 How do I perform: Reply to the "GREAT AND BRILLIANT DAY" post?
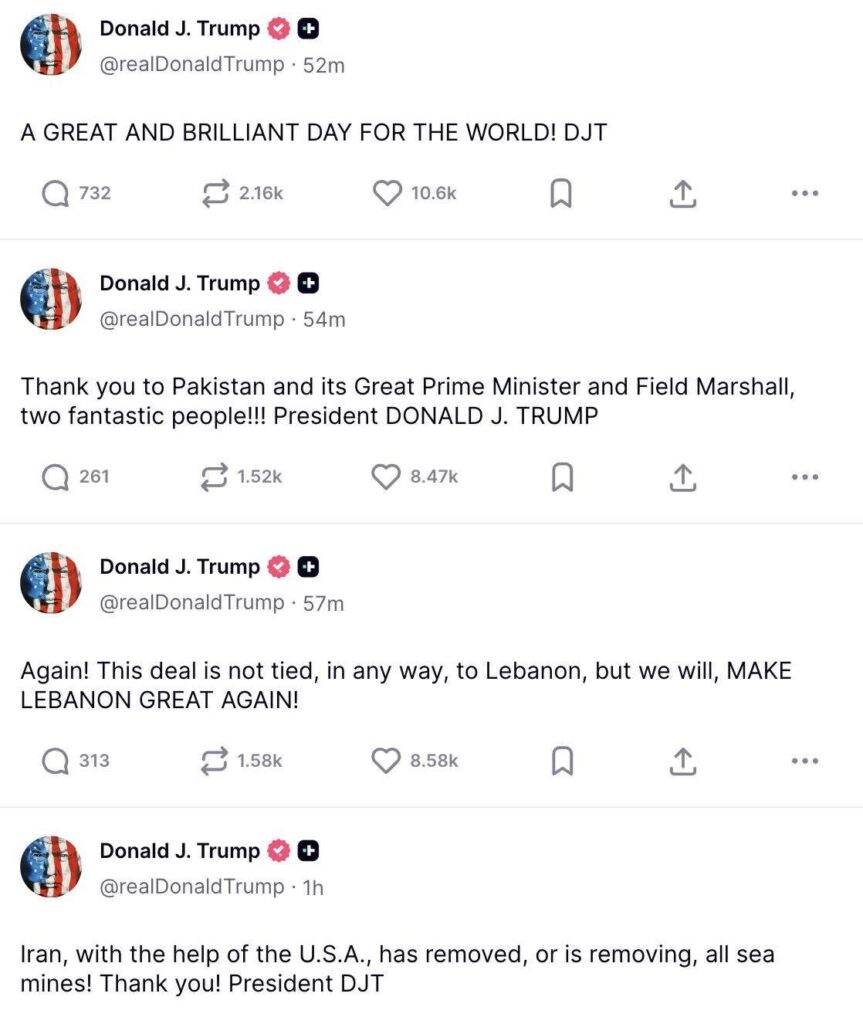[x=55, y=193]
